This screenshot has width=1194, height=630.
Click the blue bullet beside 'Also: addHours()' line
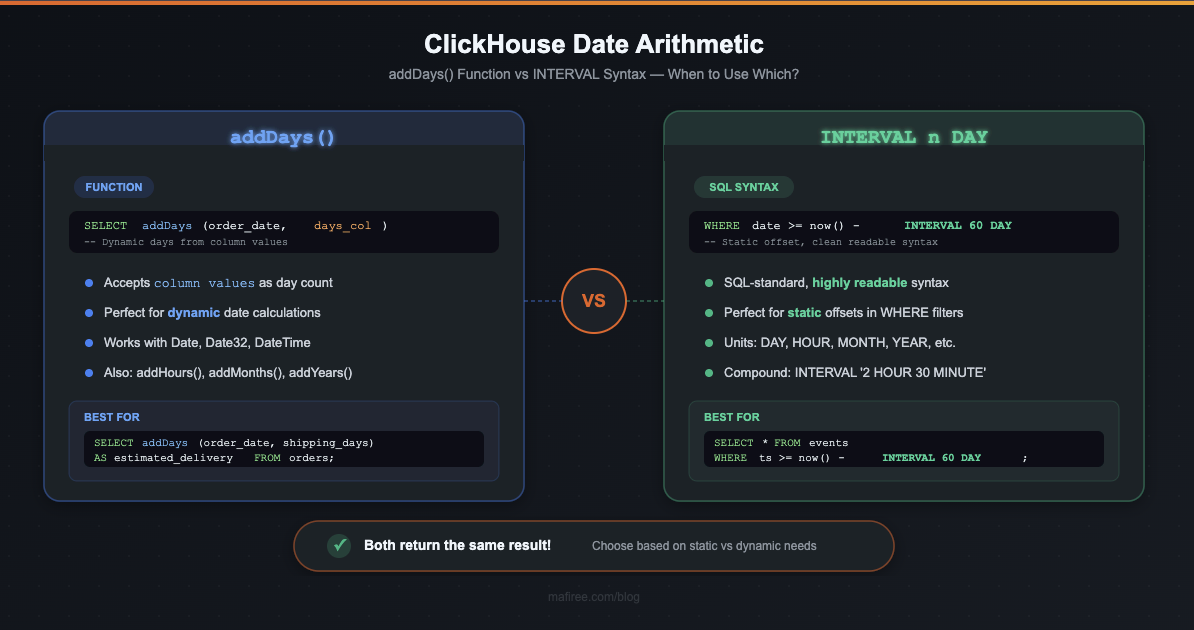(88, 372)
